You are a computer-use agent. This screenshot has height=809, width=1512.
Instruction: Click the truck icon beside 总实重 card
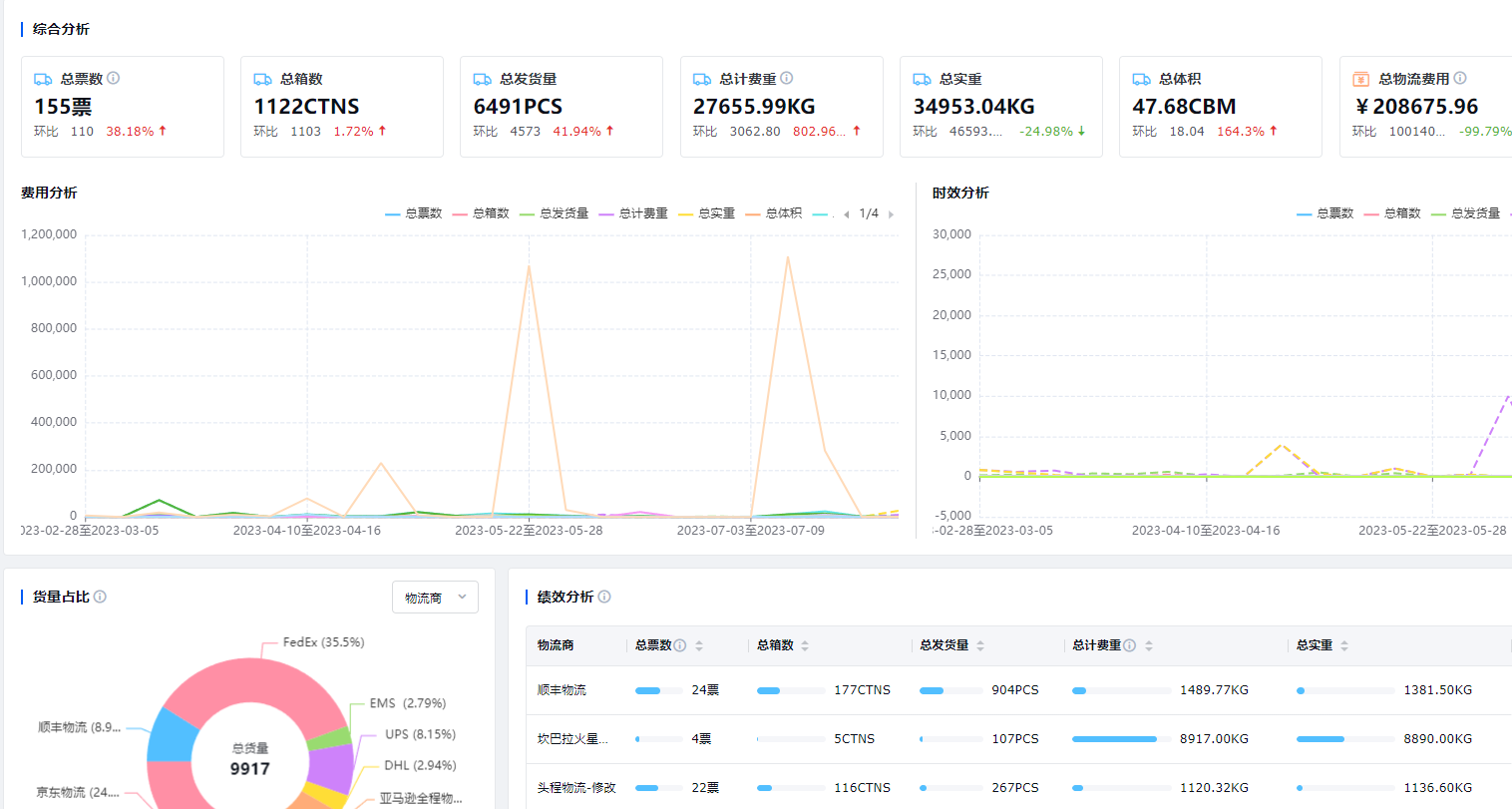coord(922,79)
